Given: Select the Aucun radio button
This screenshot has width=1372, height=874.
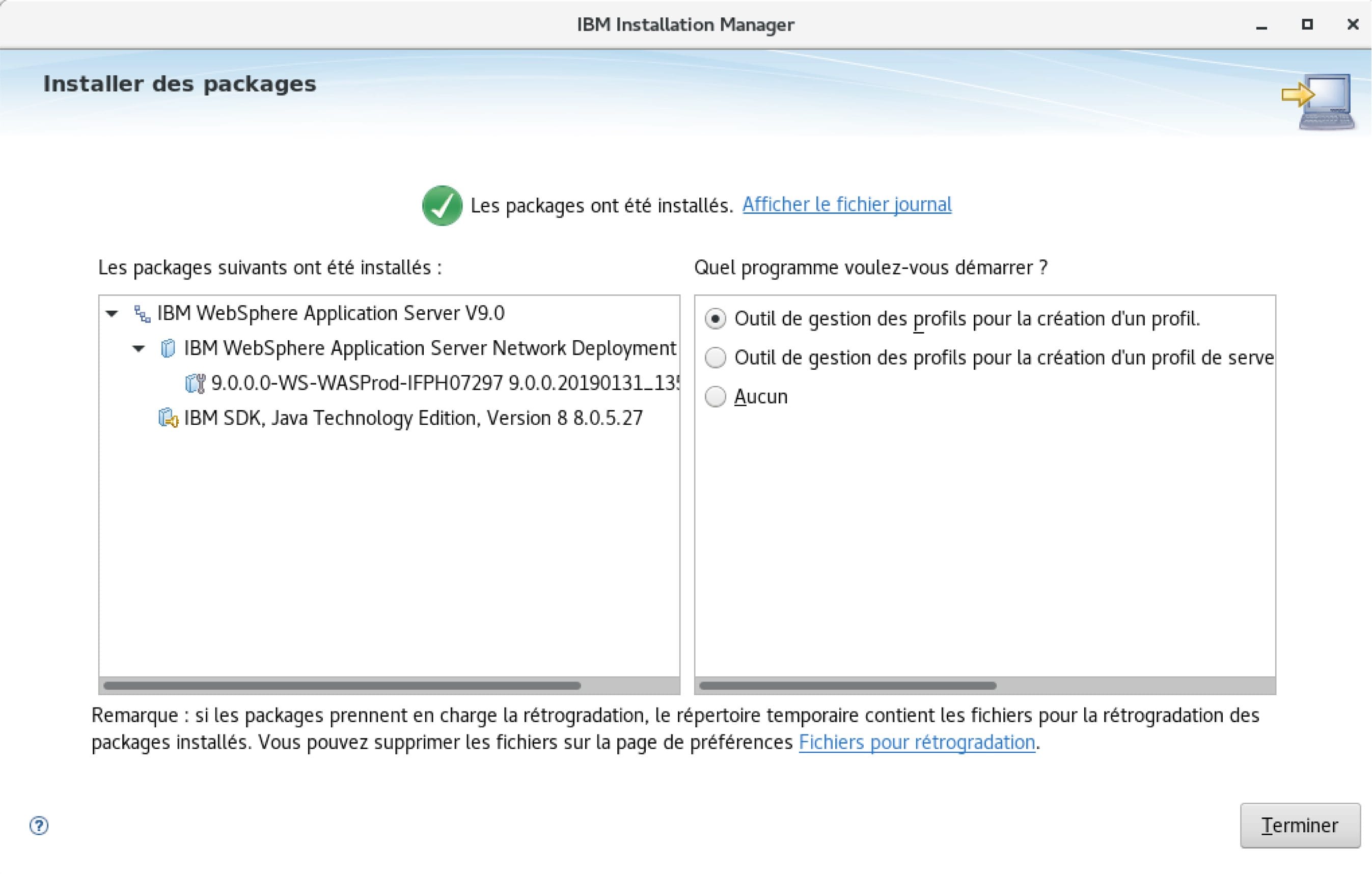Looking at the screenshot, I should click(716, 397).
